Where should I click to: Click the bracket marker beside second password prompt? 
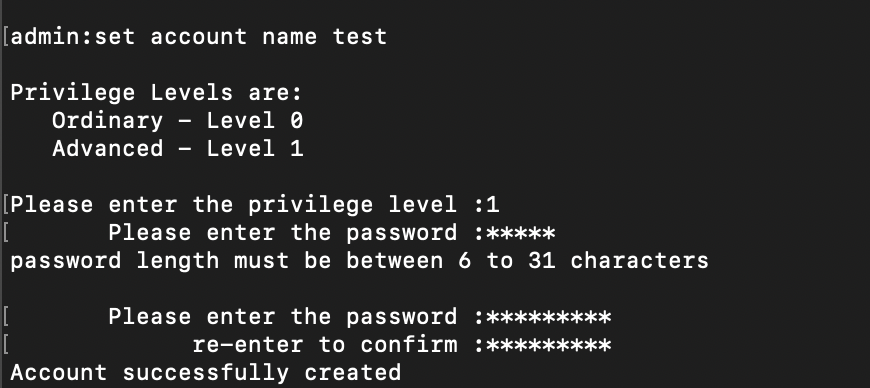click(6, 317)
